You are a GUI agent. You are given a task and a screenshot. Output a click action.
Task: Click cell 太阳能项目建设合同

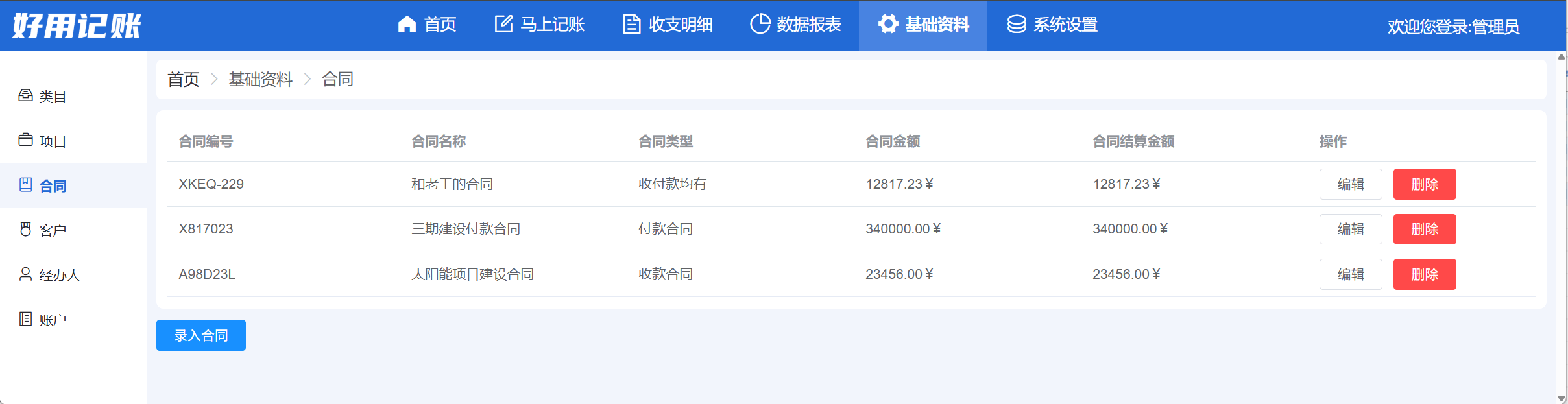point(473,274)
